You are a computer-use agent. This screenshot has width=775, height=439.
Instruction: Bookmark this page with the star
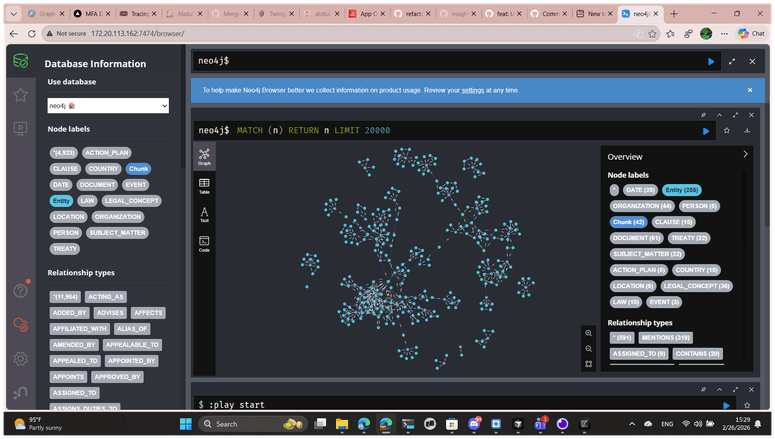tap(652, 34)
